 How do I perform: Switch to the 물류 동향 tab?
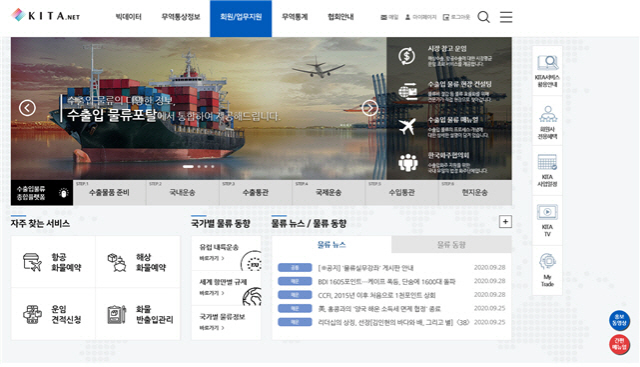451,245
